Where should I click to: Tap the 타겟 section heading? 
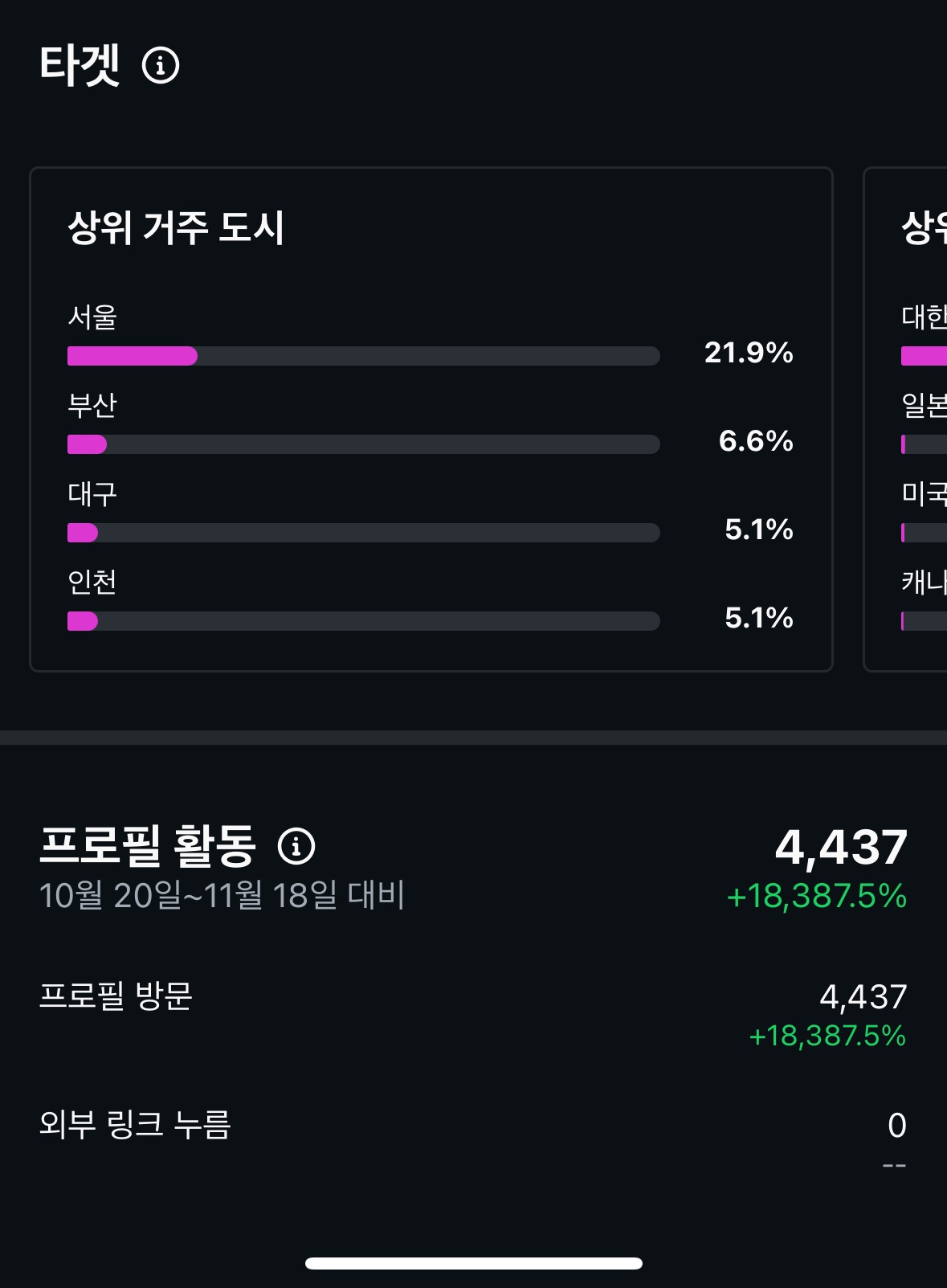coord(80,65)
